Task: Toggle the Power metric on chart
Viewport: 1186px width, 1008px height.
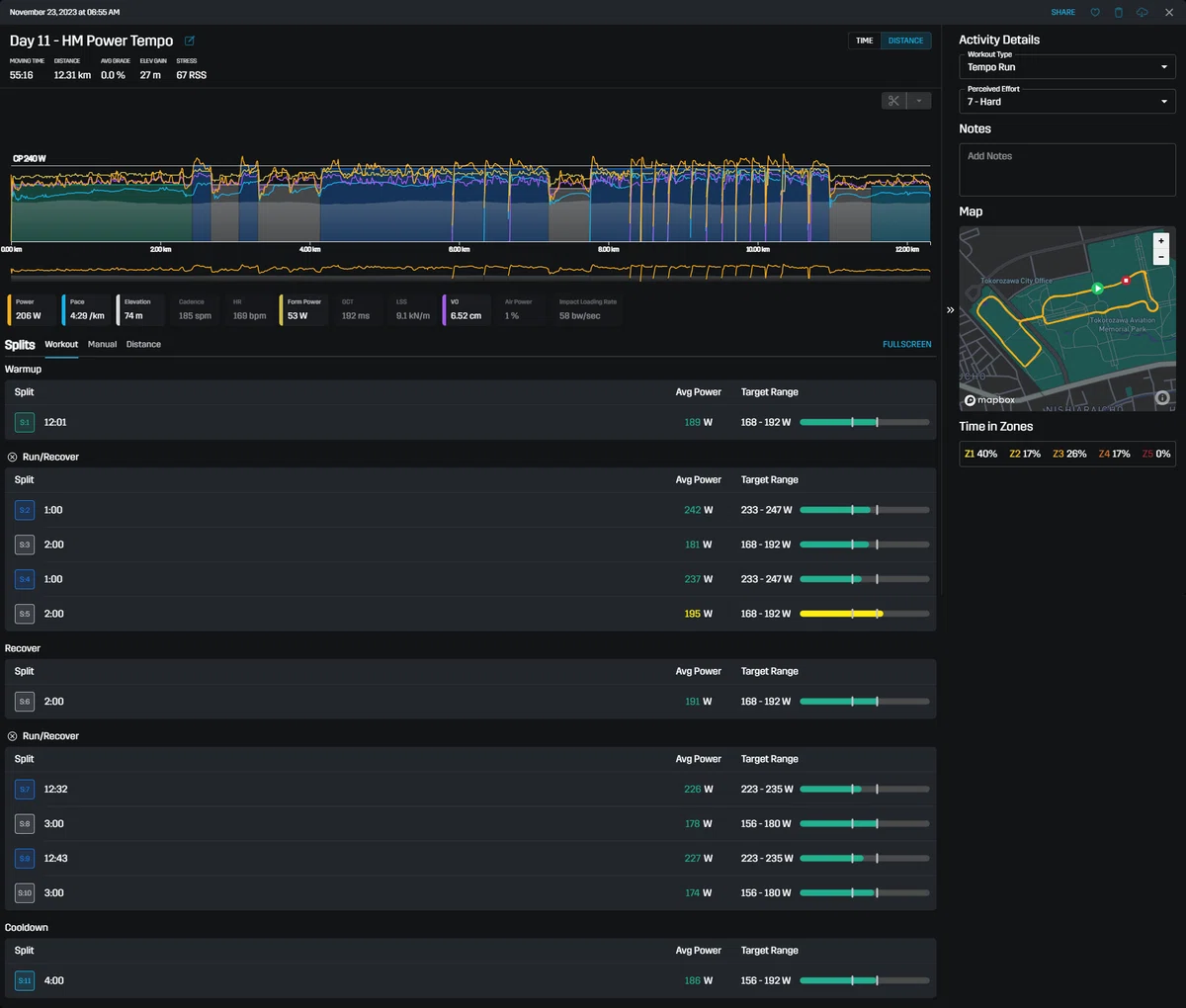Action: pos(32,309)
